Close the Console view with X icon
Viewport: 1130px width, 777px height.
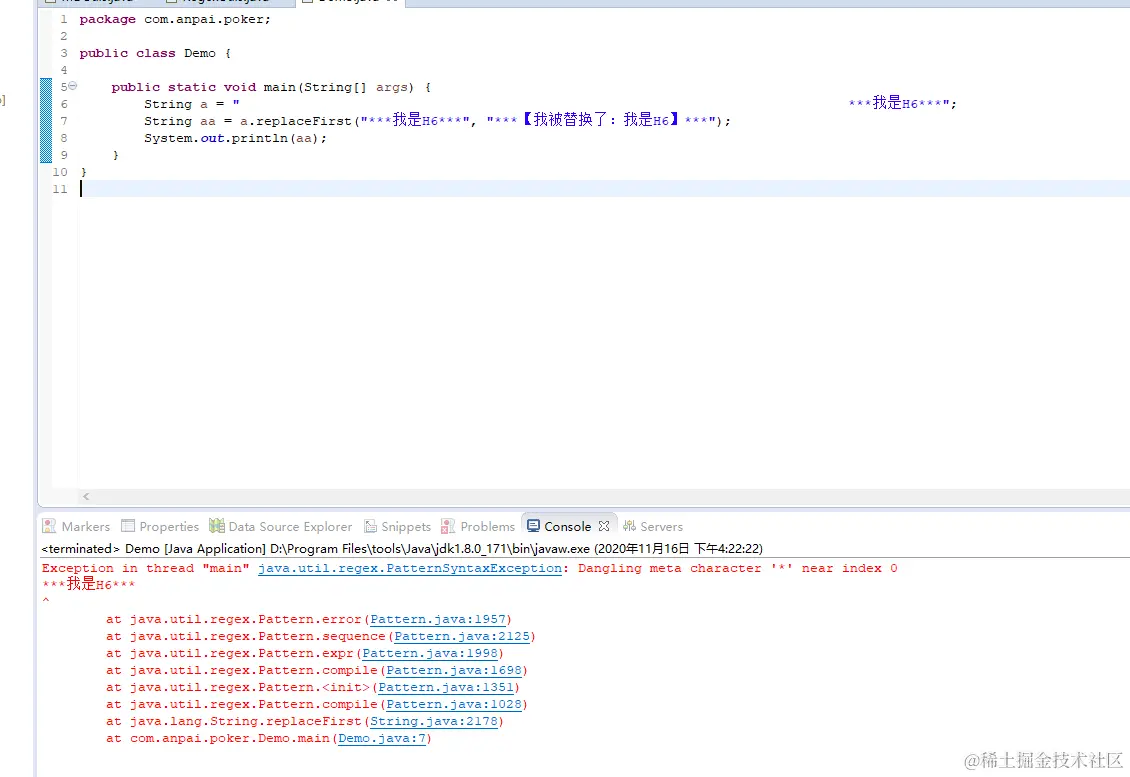pyautogui.click(x=604, y=526)
